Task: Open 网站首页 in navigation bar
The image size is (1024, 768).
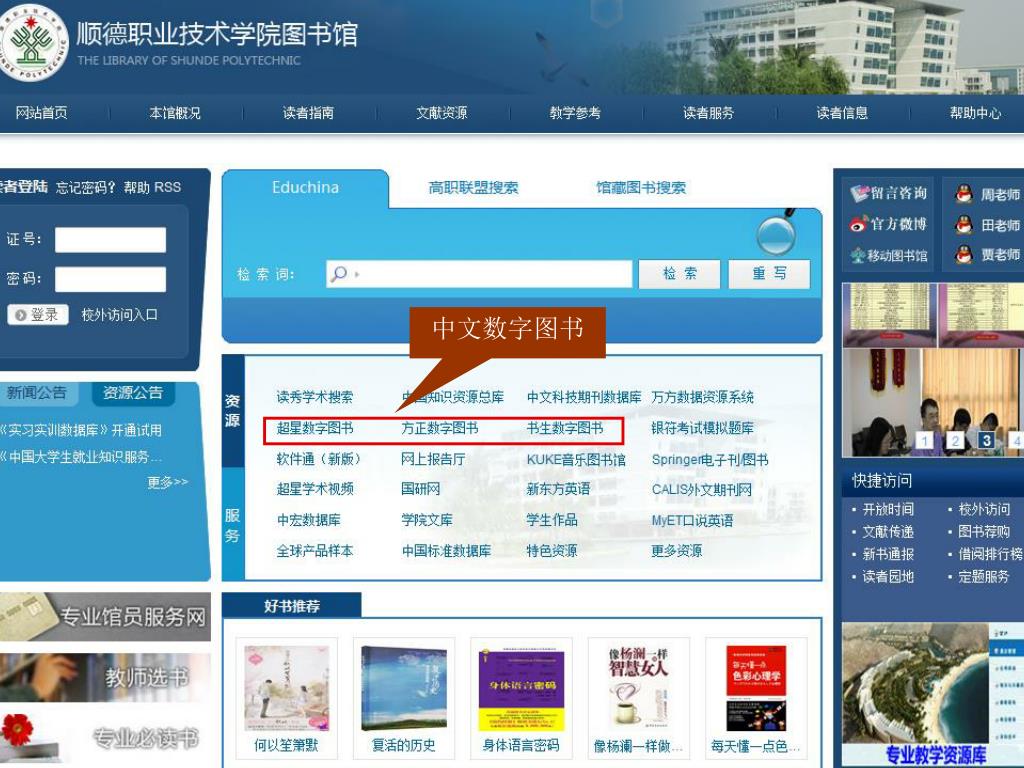Action: 41,113
